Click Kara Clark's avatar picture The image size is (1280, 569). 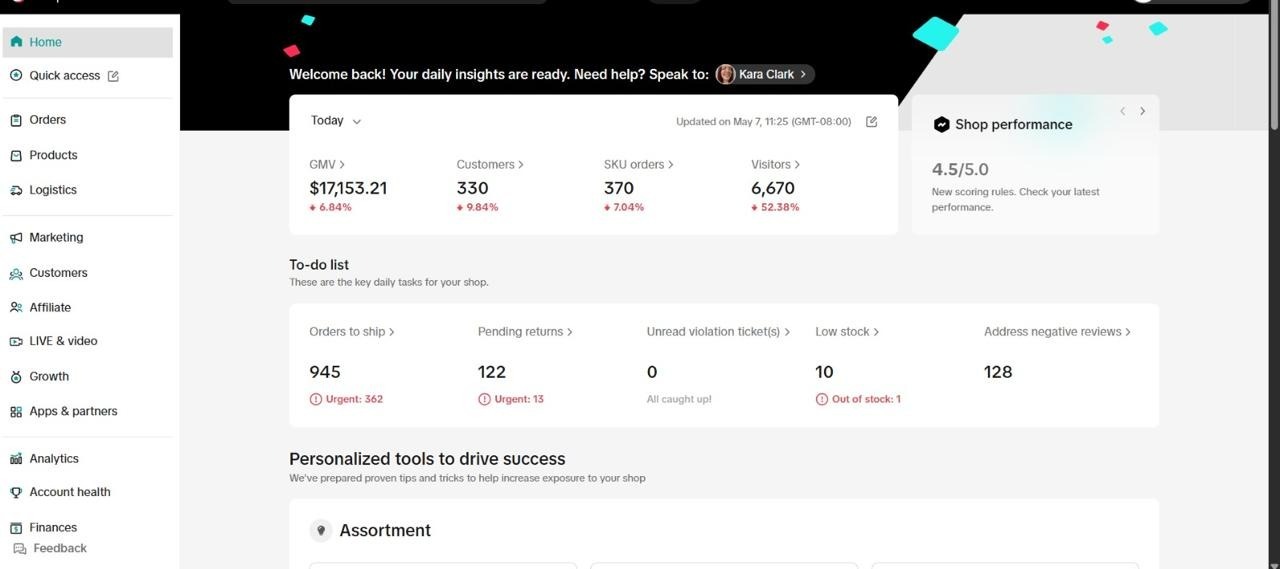click(726, 74)
